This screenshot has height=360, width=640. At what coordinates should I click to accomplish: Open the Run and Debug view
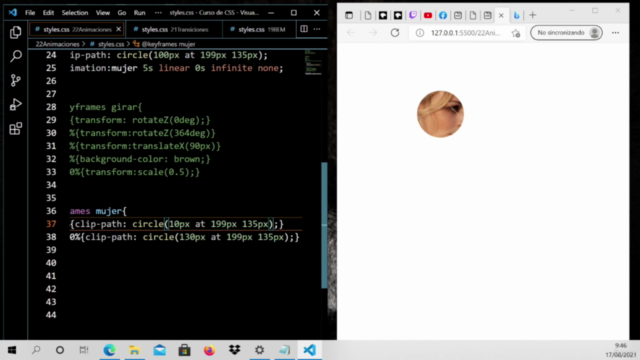[x=16, y=104]
